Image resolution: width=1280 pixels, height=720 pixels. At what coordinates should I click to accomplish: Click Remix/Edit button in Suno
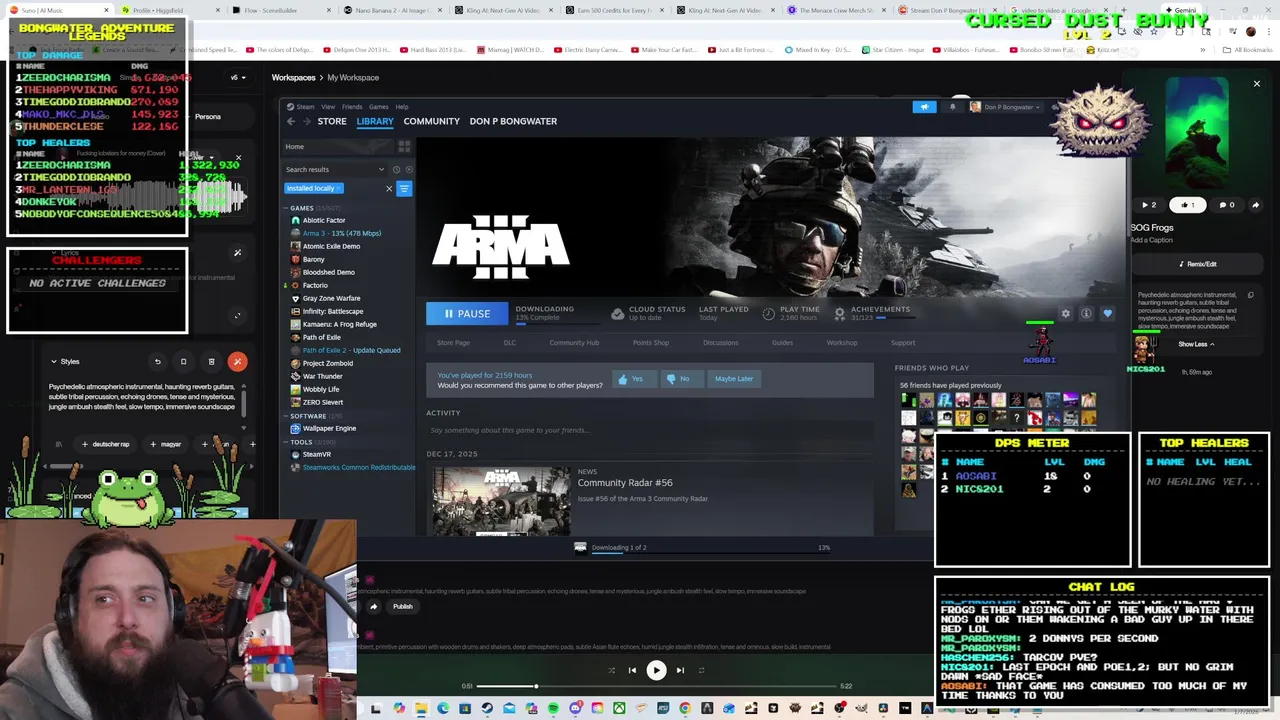click(x=1198, y=264)
